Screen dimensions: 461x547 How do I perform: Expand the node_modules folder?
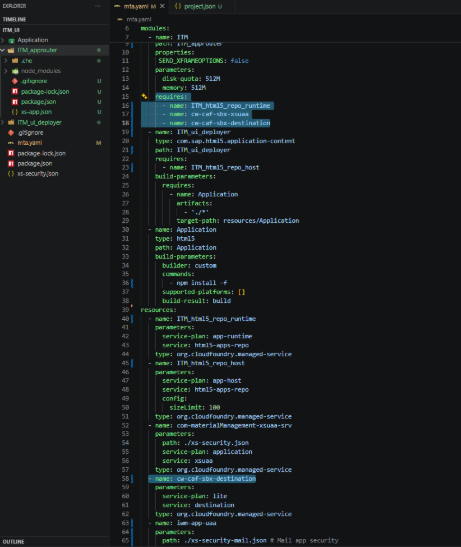point(6,71)
